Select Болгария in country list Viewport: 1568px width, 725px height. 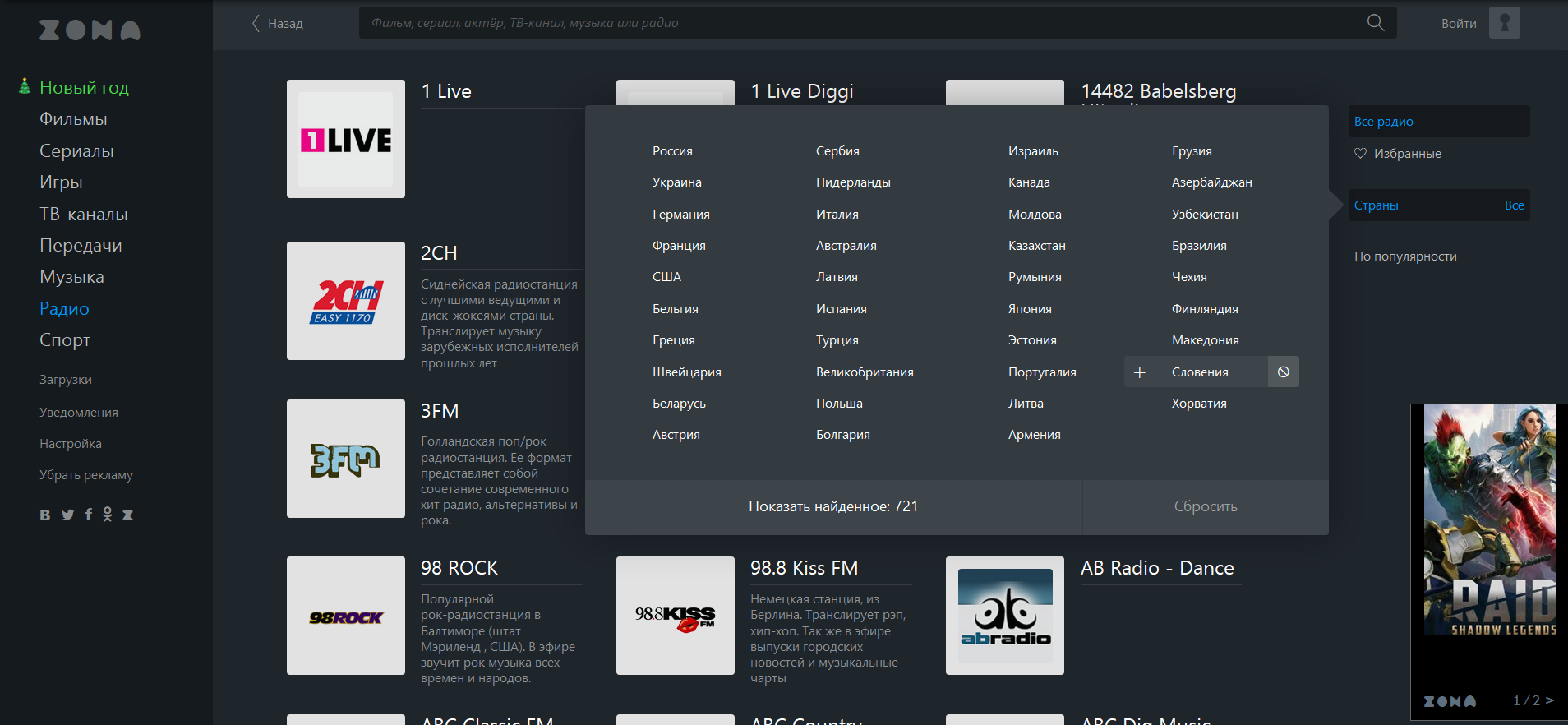tap(842, 435)
